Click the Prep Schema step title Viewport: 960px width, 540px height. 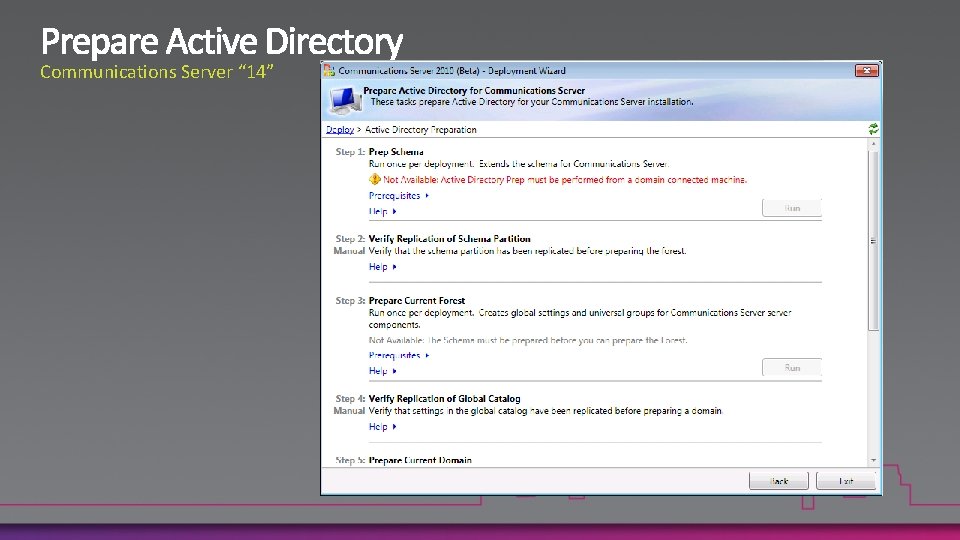point(396,152)
